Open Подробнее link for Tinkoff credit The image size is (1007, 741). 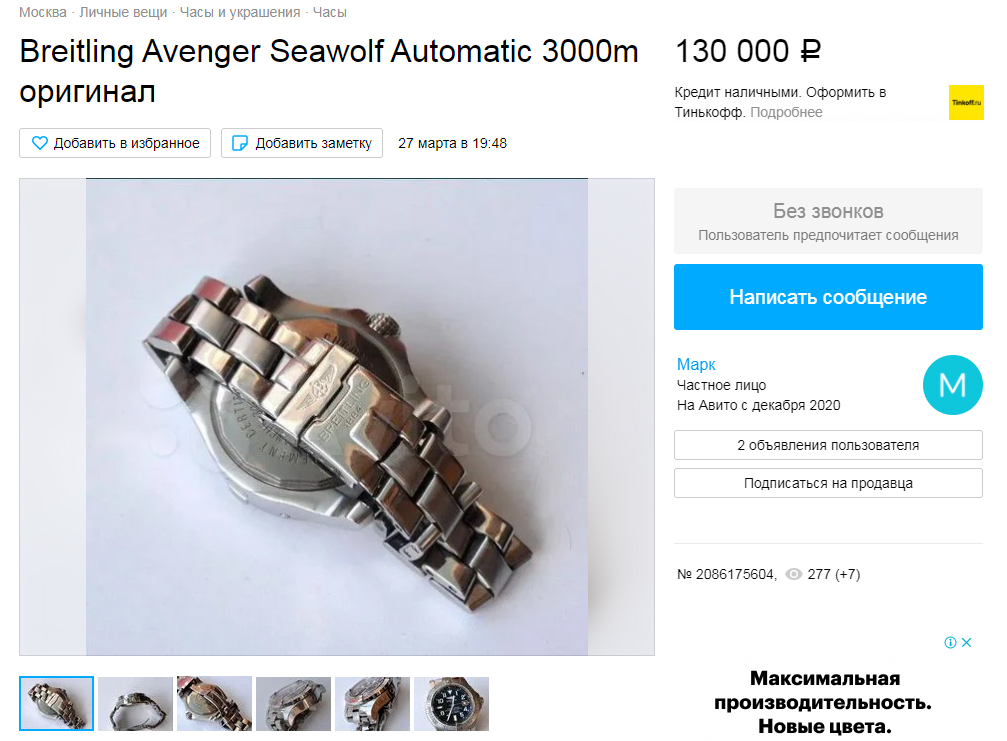[x=786, y=112]
